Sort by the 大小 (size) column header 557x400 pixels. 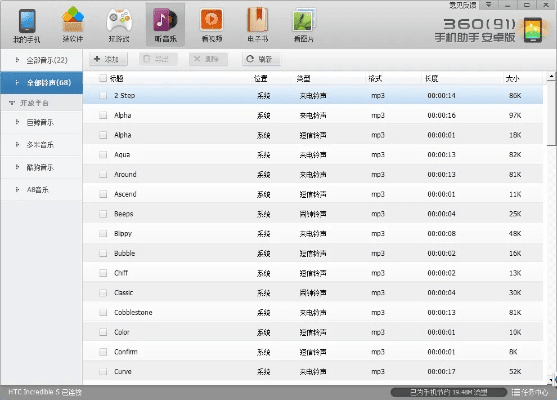pos(512,79)
